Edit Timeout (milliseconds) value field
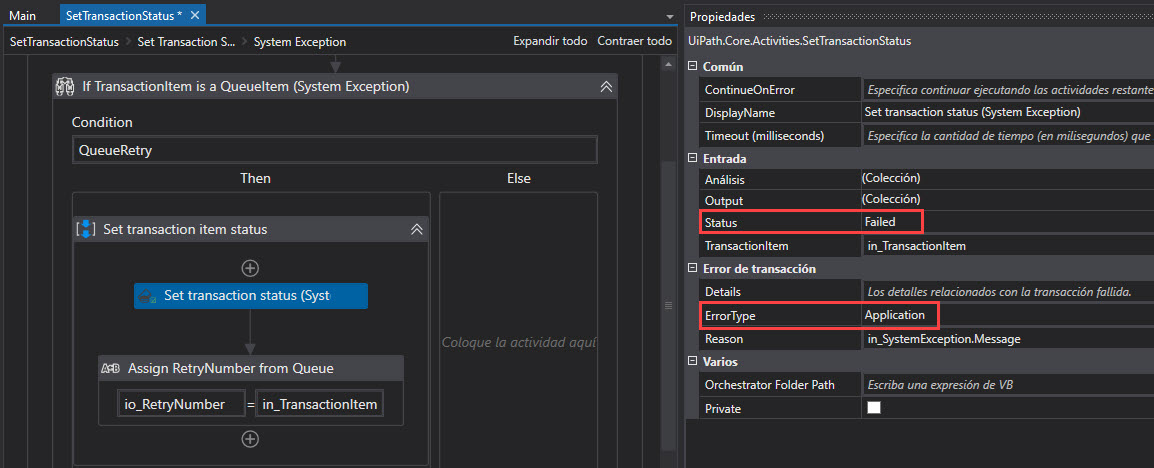1154x468 pixels. (1008, 135)
